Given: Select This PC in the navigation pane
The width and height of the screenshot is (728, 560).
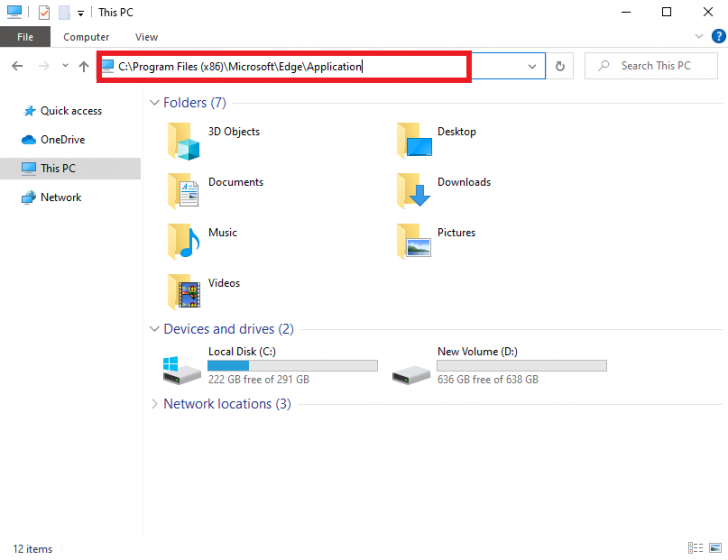Looking at the screenshot, I should click(70, 168).
